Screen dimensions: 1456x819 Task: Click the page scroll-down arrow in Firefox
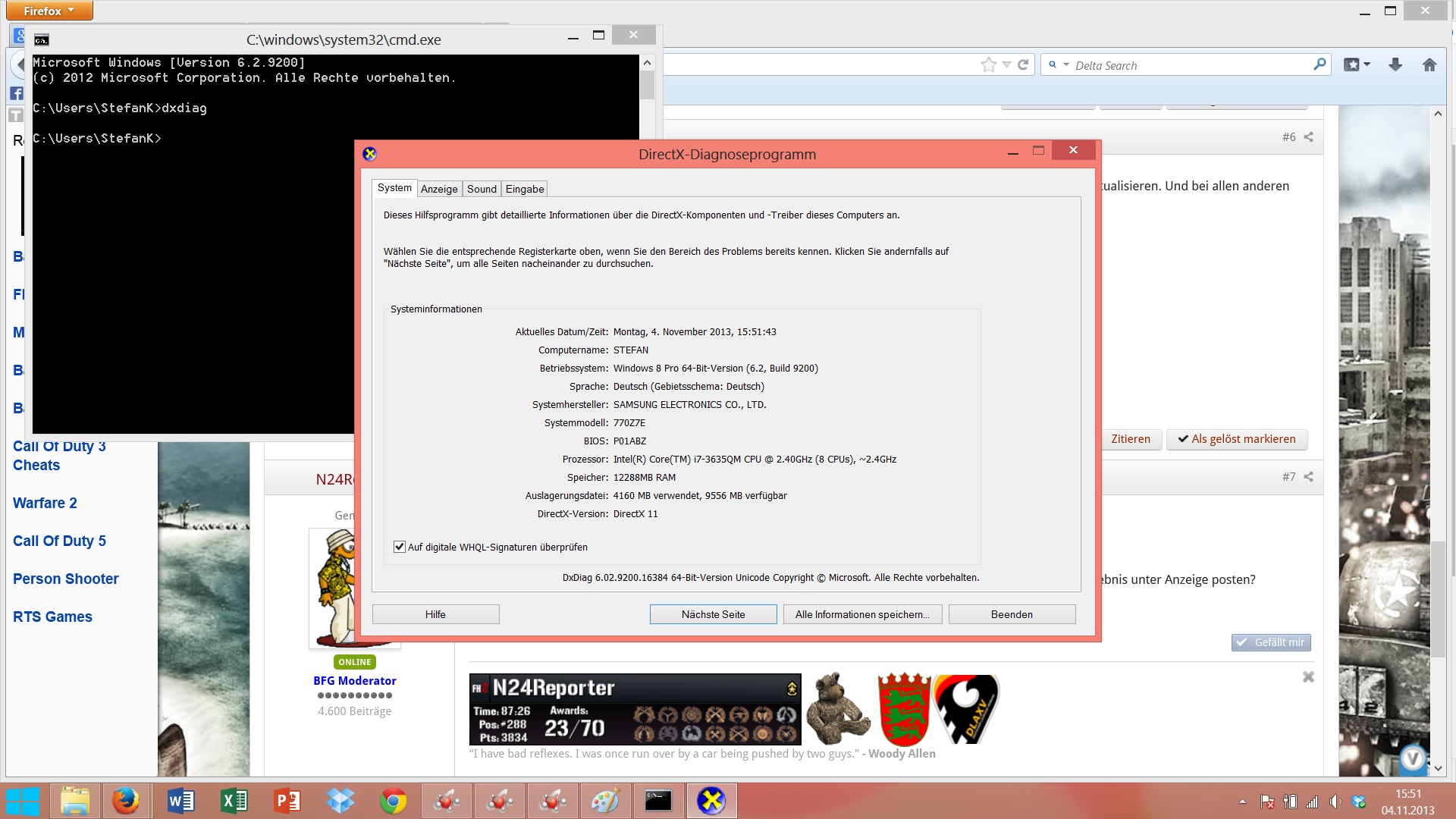[1438, 768]
